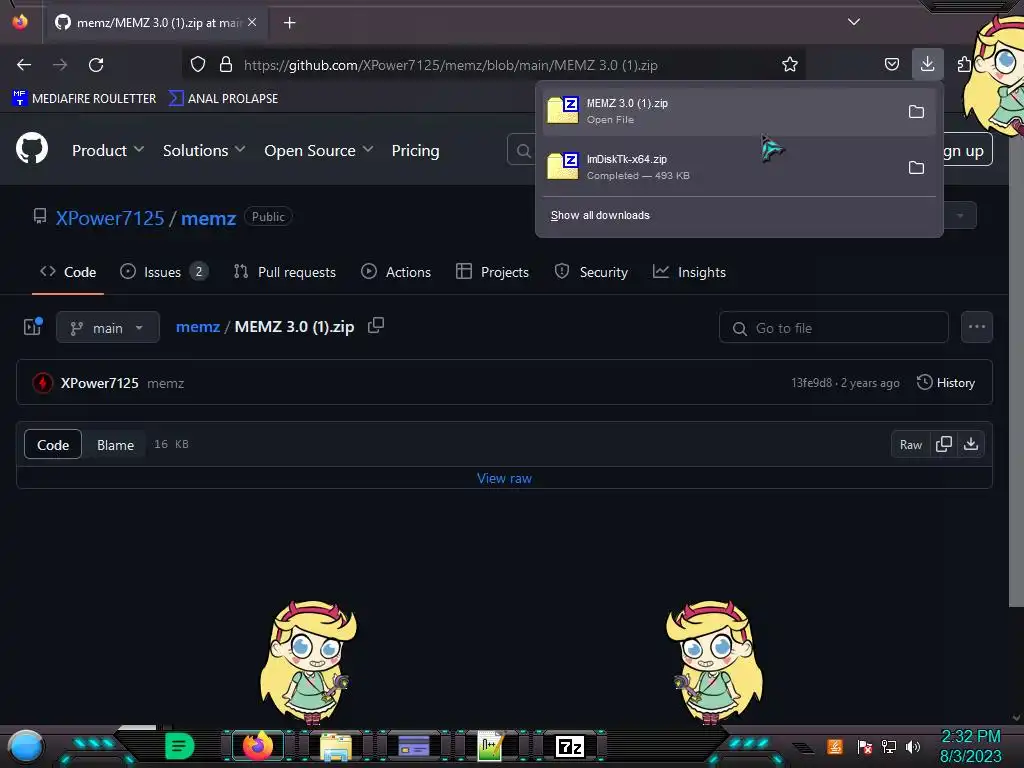View file History
Viewport: 1024px width, 768px height.
[946, 383]
